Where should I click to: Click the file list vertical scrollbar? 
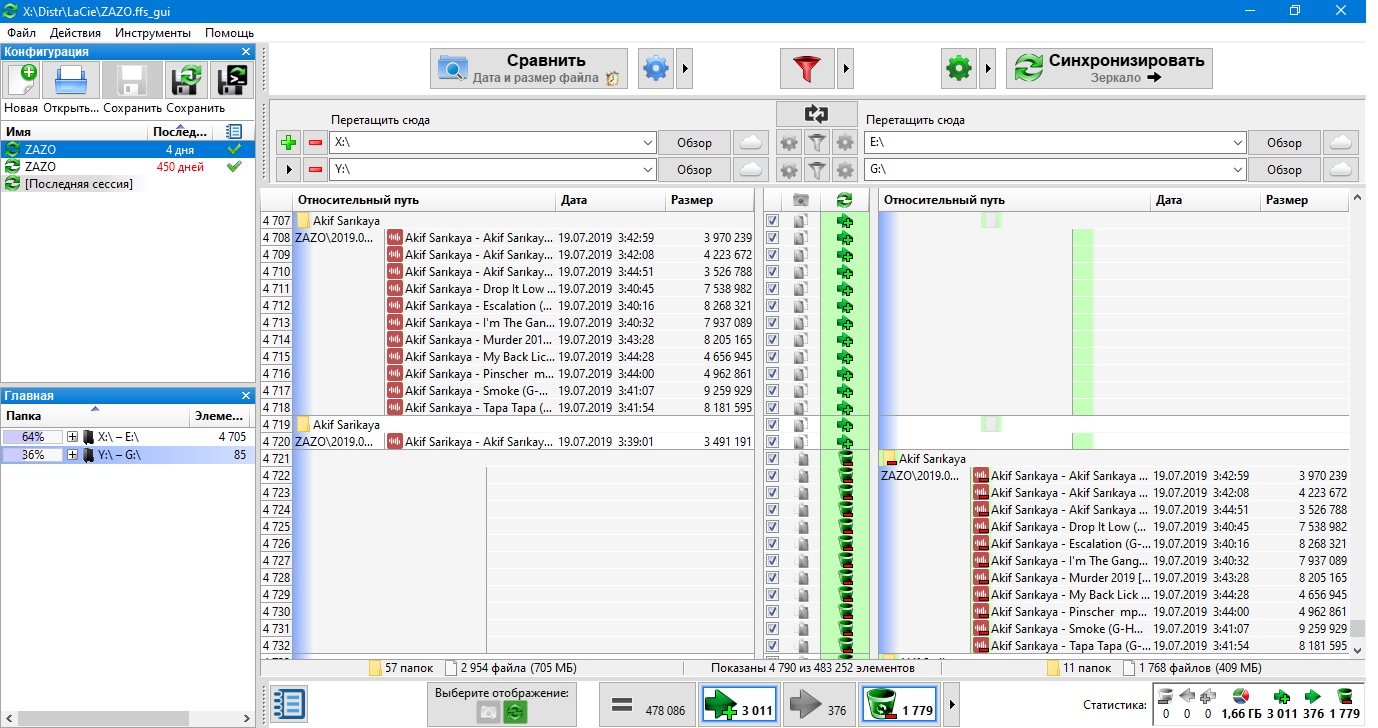[x=1357, y=628]
